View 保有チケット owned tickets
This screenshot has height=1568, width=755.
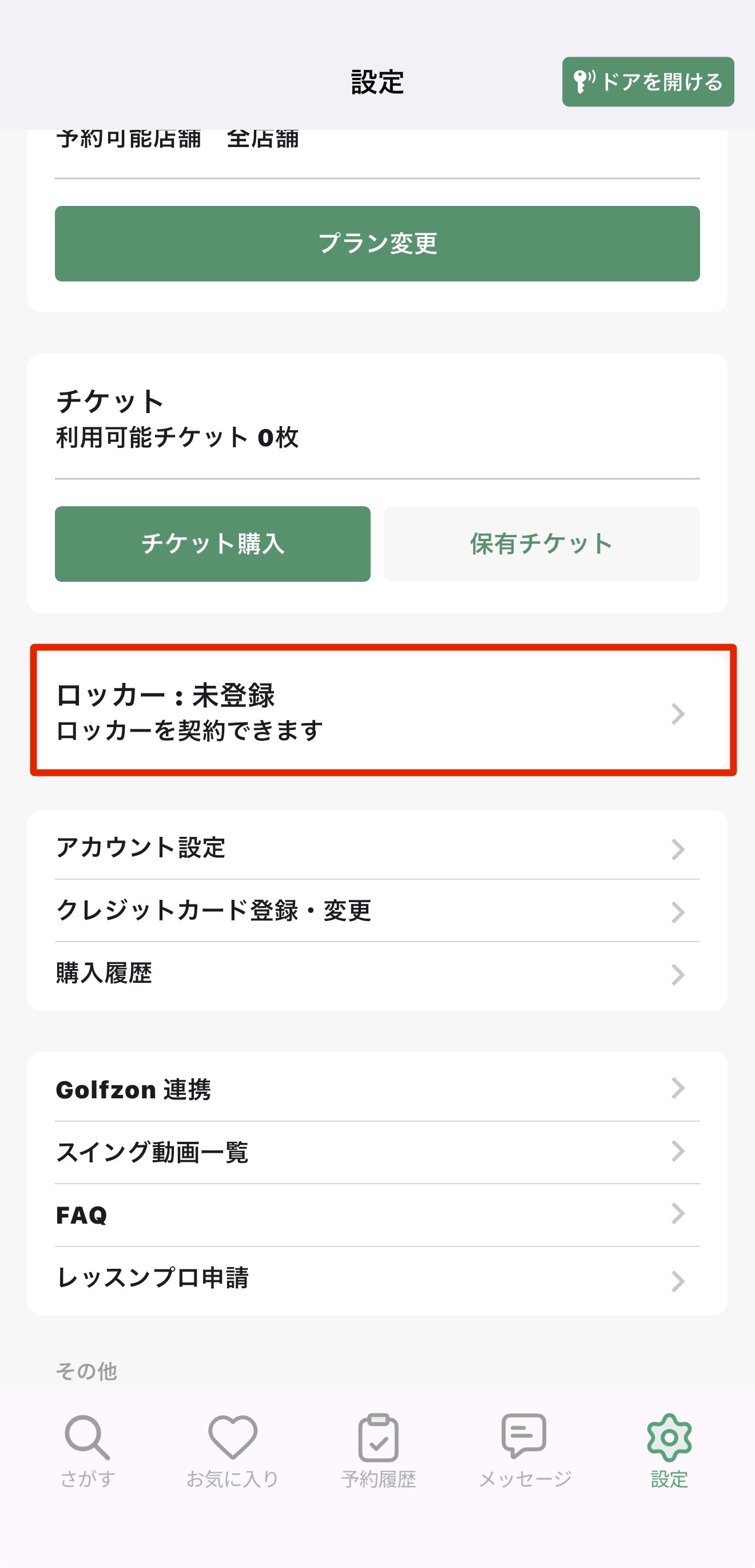[542, 543]
